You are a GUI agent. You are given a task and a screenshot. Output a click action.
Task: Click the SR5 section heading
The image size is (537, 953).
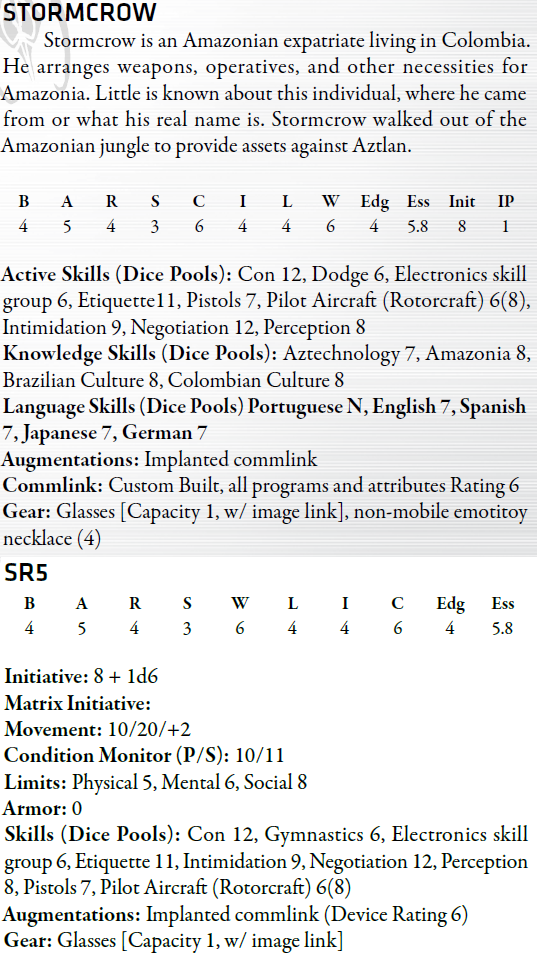26,573
